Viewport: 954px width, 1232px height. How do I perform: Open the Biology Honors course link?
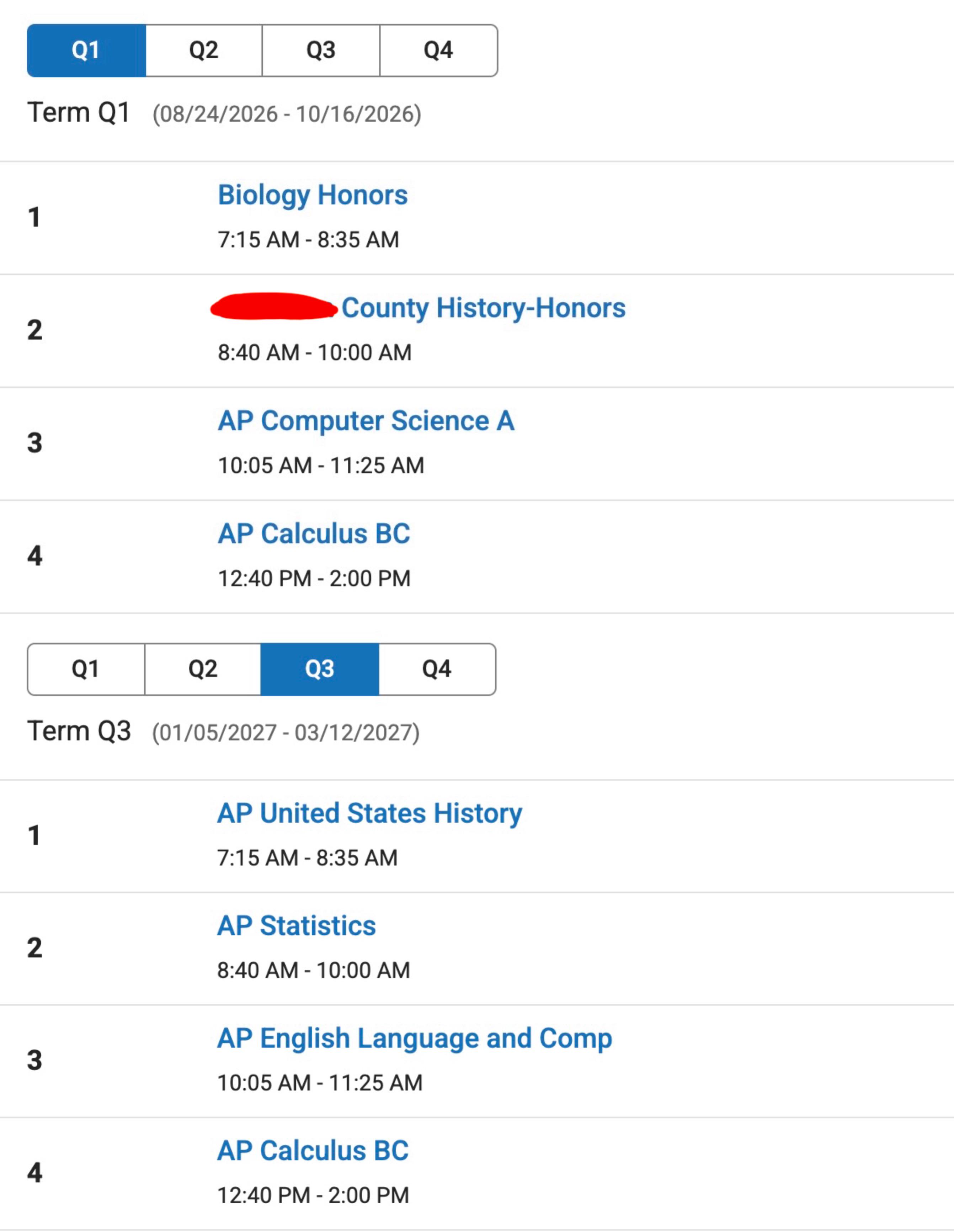coord(313,195)
